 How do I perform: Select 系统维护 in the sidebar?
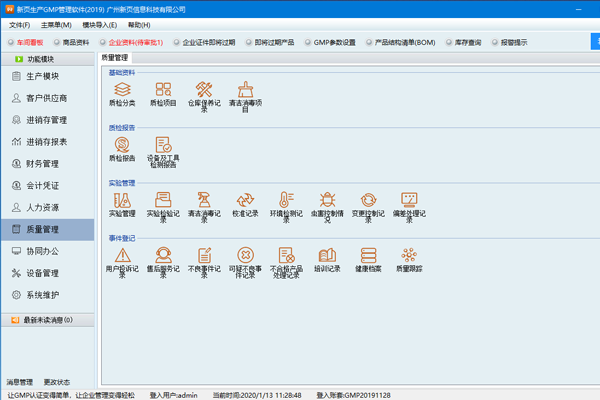point(47,295)
